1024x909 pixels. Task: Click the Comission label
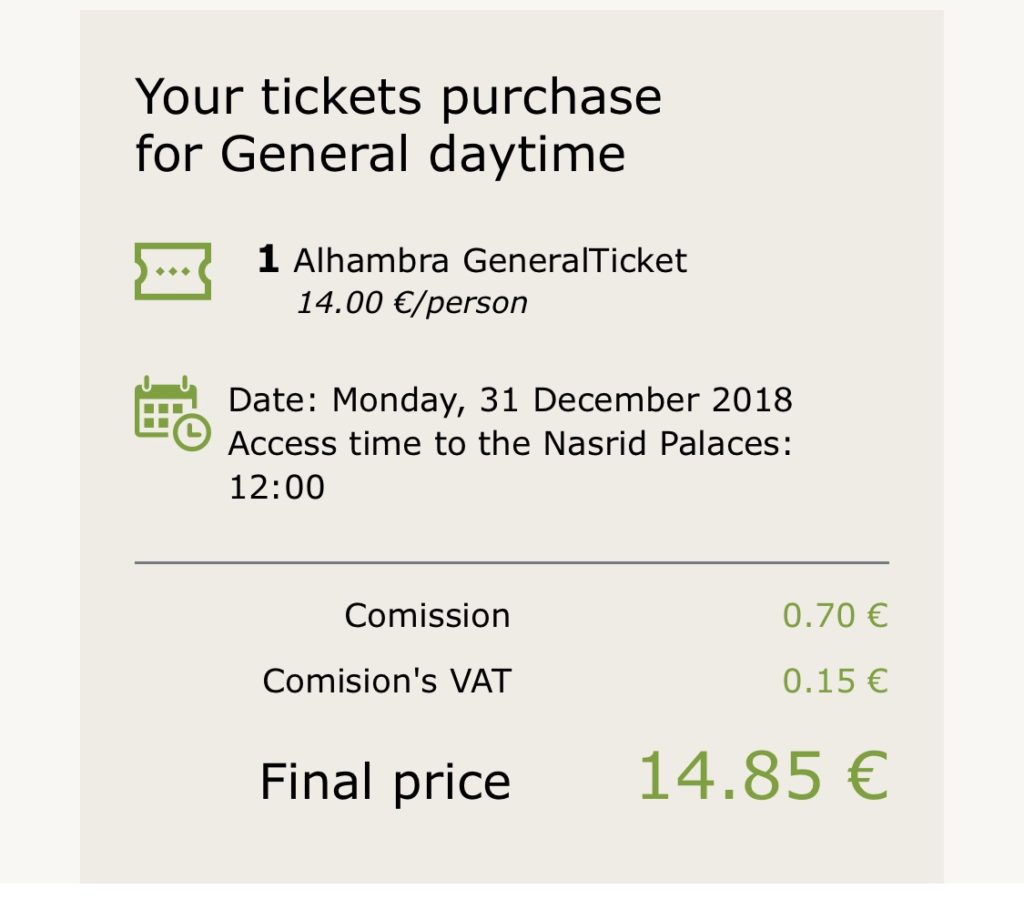427,615
